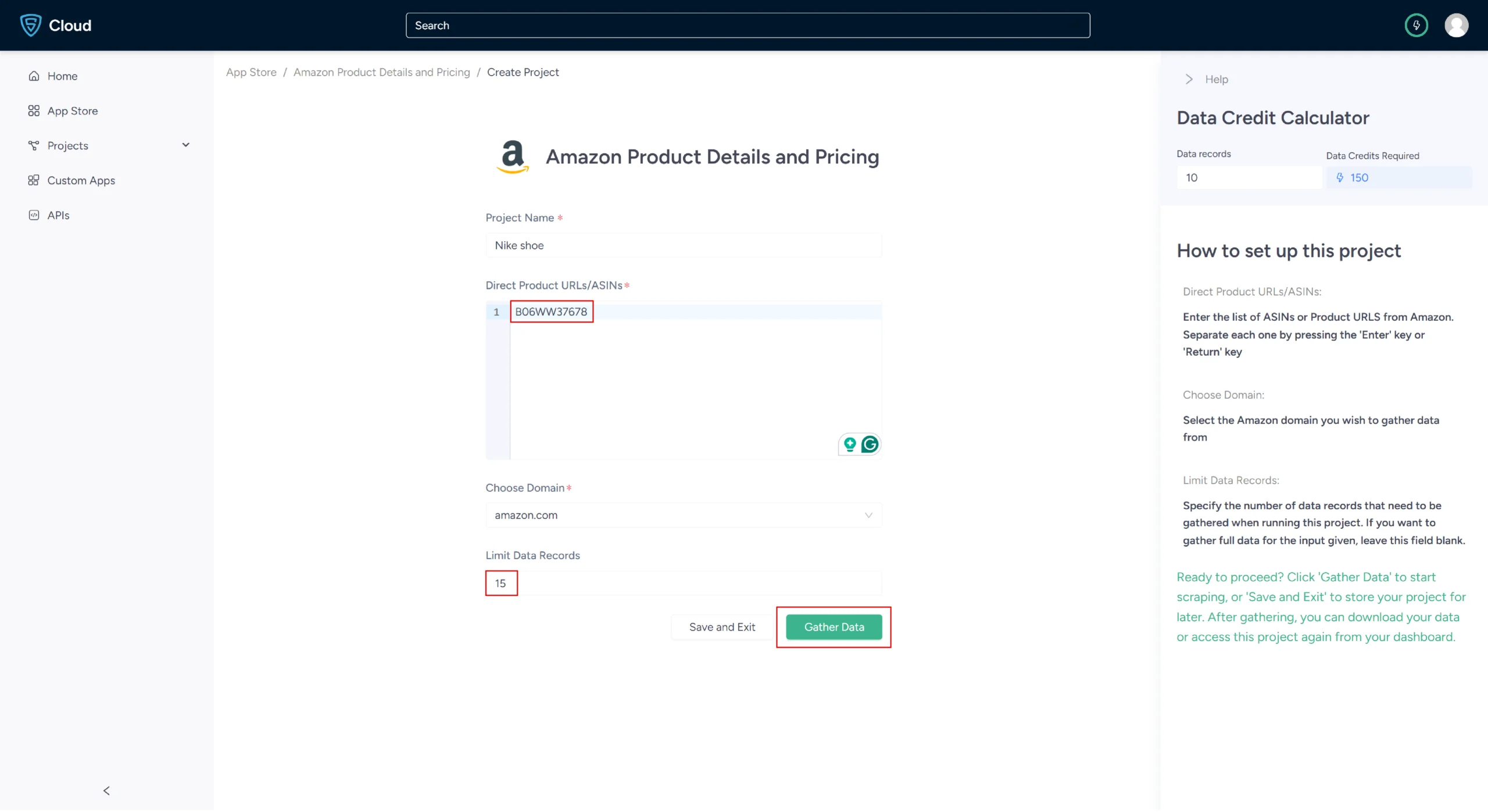Click the 'Data Credits Required' calculator label
Screen dimensions: 1488x812
(x=1372, y=156)
